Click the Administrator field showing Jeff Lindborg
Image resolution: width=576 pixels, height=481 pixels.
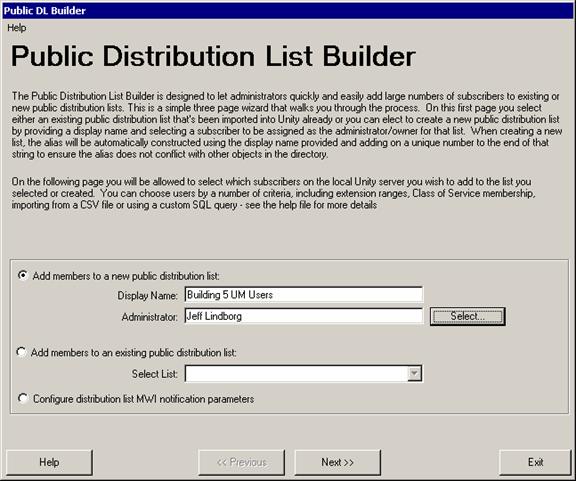click(x=303, y=316)
